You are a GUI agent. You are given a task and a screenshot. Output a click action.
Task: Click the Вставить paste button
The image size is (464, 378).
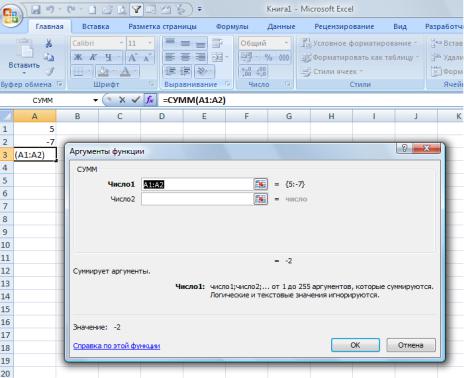pyautogui.click(x=24, y=56)
